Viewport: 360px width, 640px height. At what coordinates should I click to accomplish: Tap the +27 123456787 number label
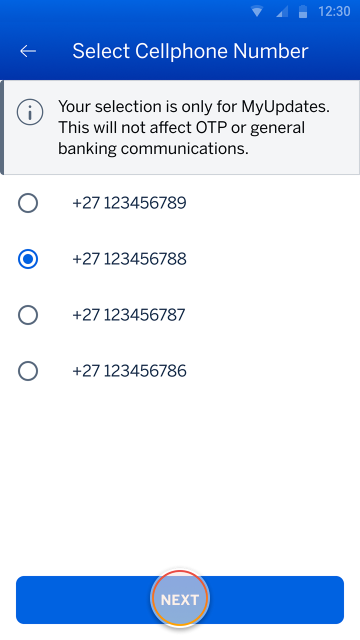[129, 315]
